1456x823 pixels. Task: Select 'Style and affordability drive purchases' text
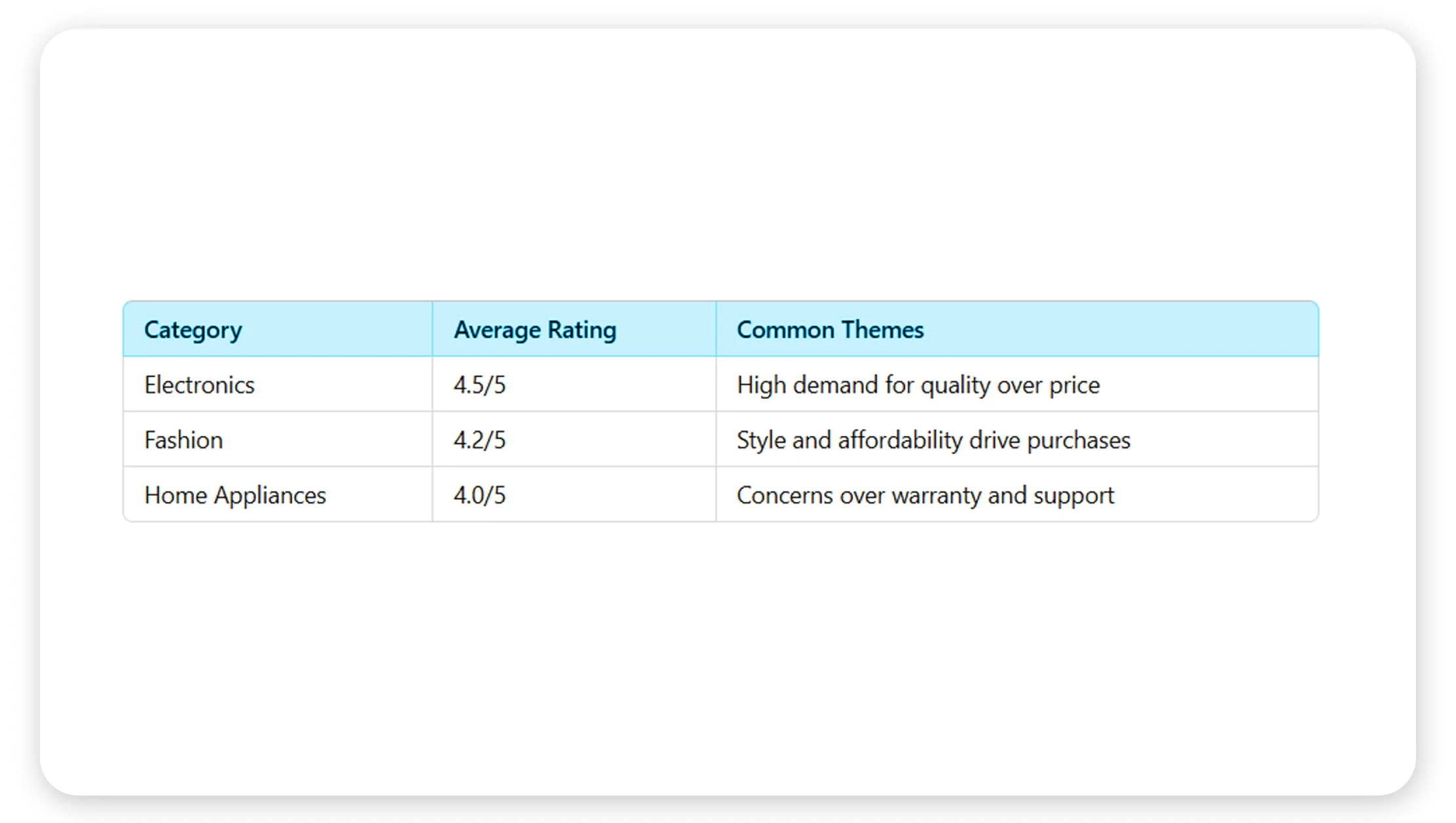[x=933, y=440]
